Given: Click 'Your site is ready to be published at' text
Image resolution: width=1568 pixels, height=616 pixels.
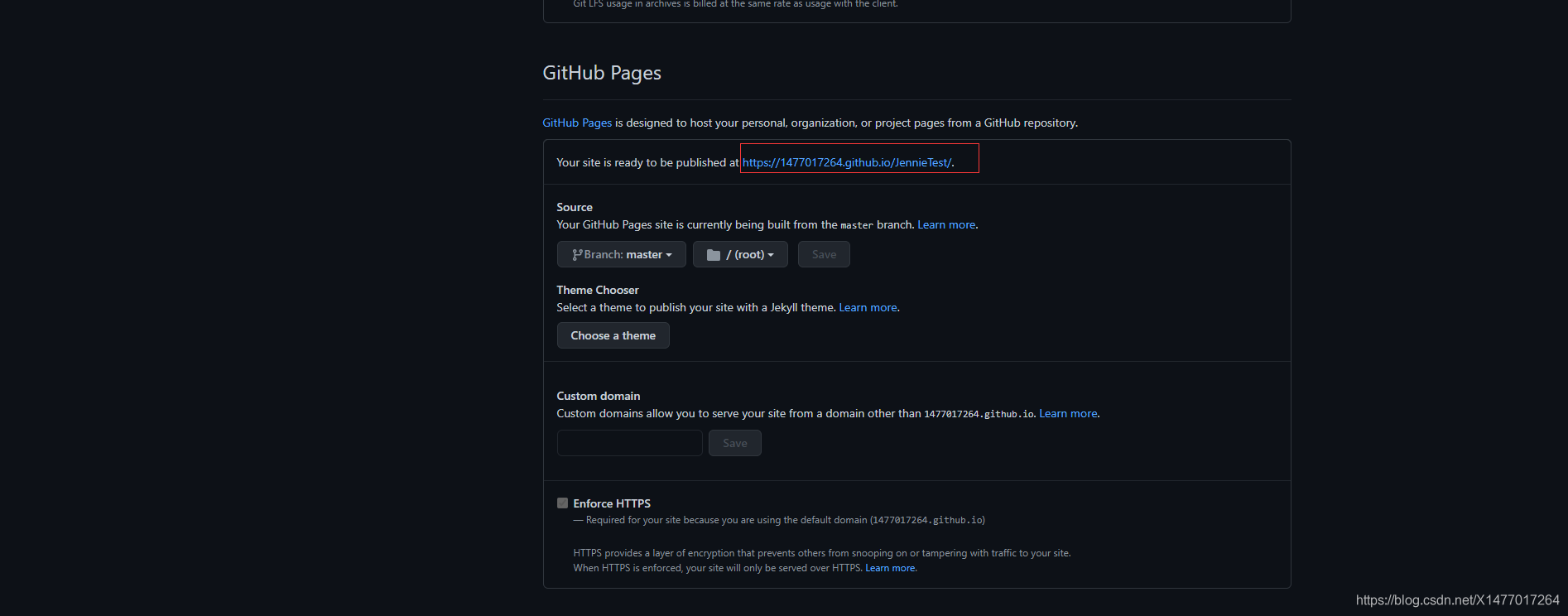Looking at the screenshot, I should click(647, 162).
